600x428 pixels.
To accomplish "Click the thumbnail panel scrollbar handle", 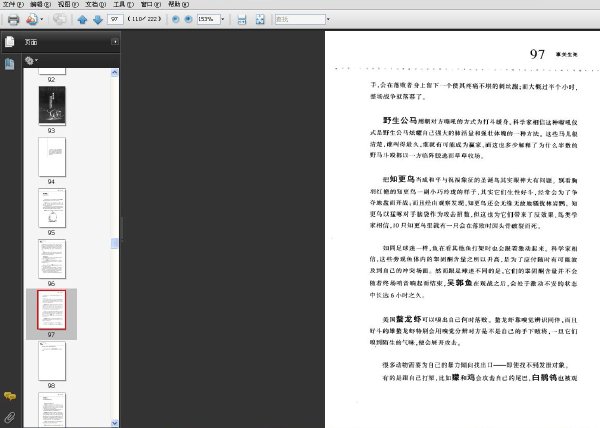I will pos(114,243).
